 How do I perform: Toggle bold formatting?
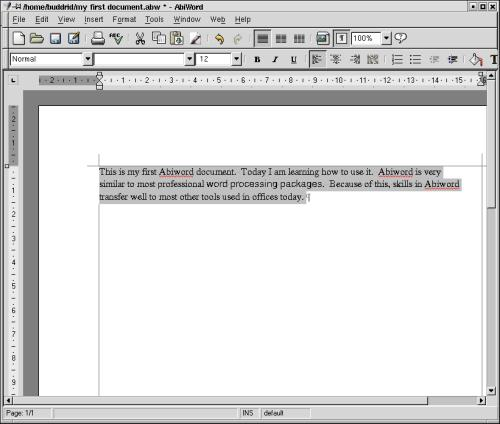(257, 60)
